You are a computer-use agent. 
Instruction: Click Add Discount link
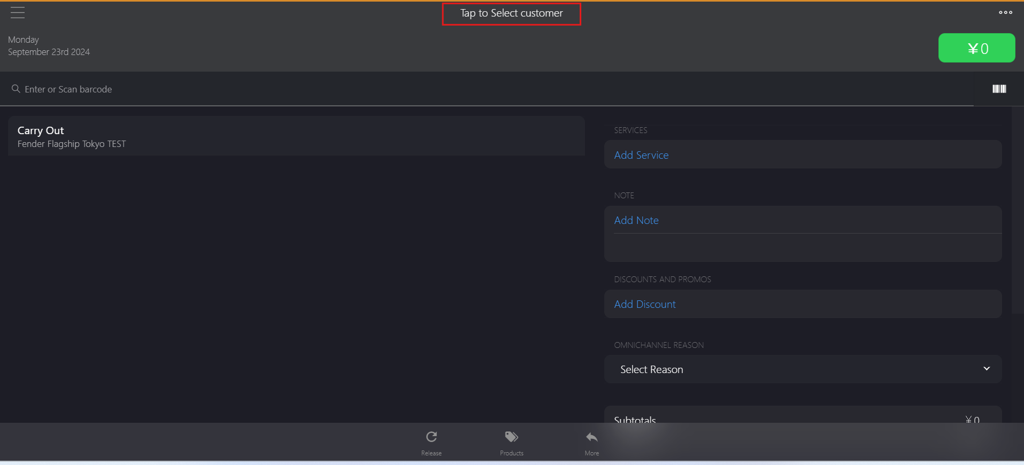pos(645,304)
